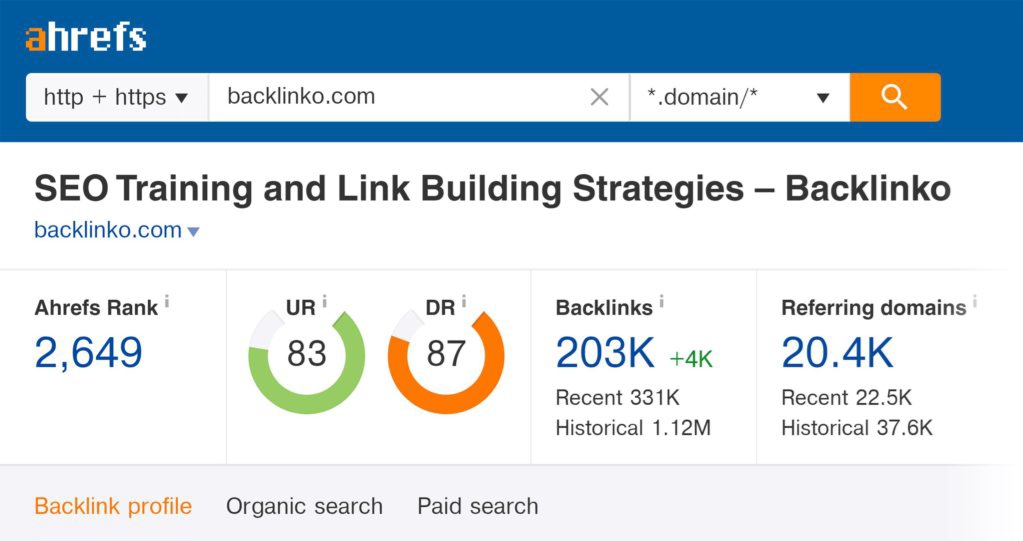Select the Paid search tab
Screen dimensions: 1023x541
(477, 506)
